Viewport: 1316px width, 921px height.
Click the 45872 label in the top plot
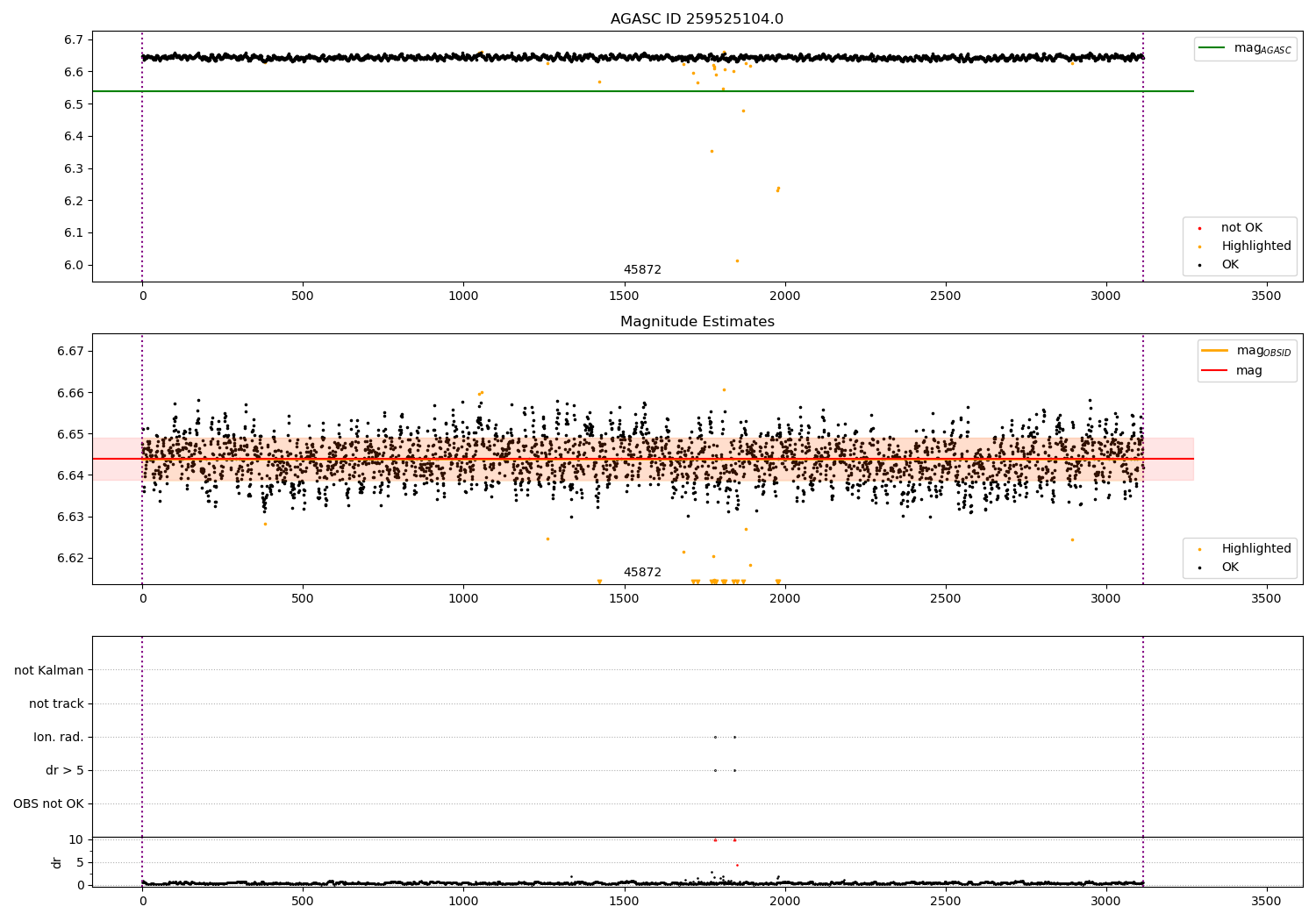pos(642,270)
